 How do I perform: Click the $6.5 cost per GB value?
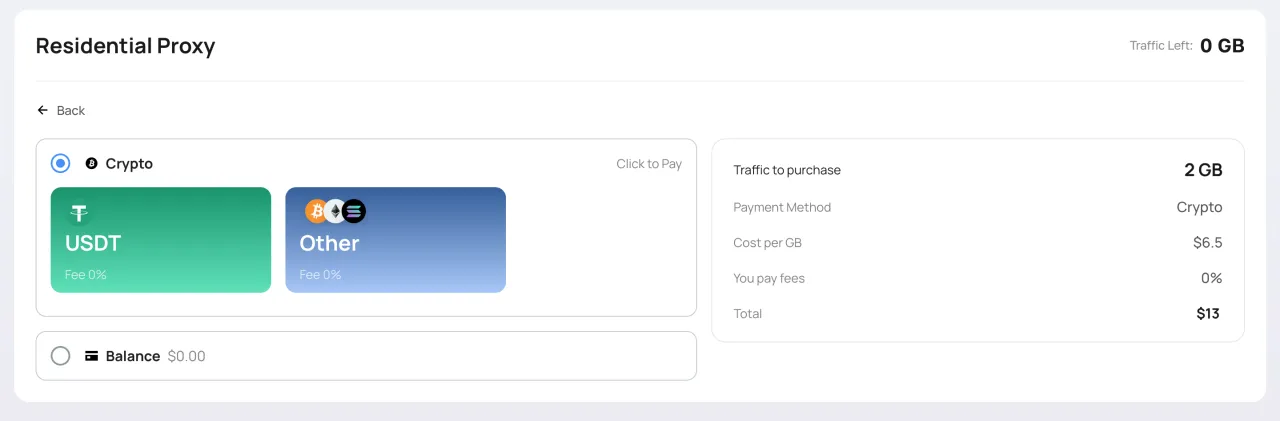[1207, 242]
